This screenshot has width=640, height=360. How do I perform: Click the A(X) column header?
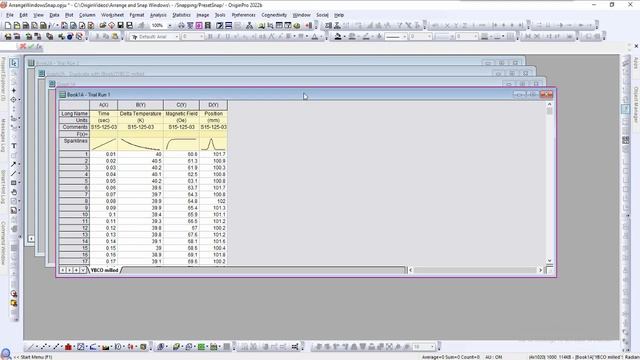point(104,105)
